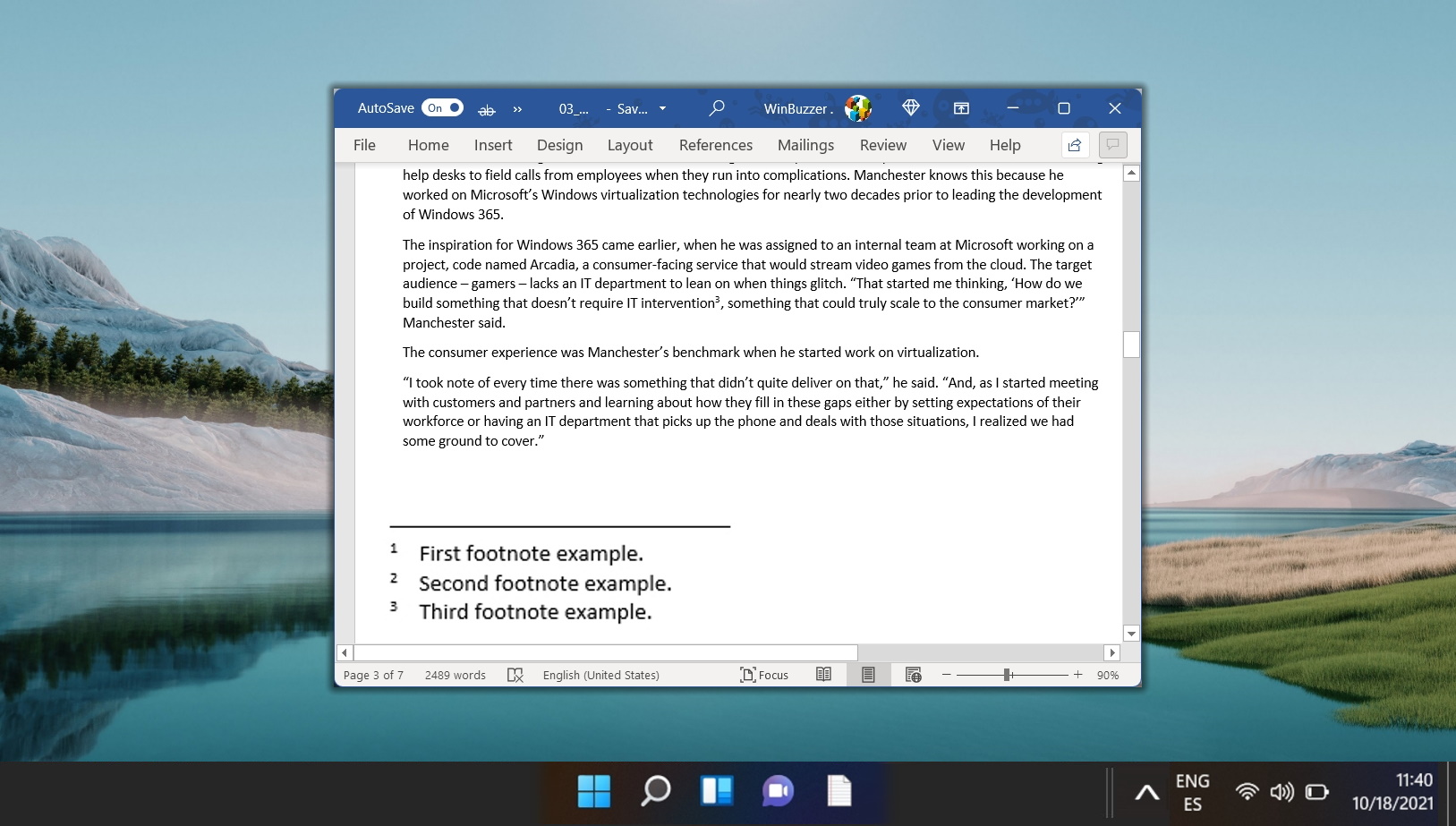Toggle the AutoSave switch off
Image resolution: width=1456 pixels, height=826 pixels.
442,108
